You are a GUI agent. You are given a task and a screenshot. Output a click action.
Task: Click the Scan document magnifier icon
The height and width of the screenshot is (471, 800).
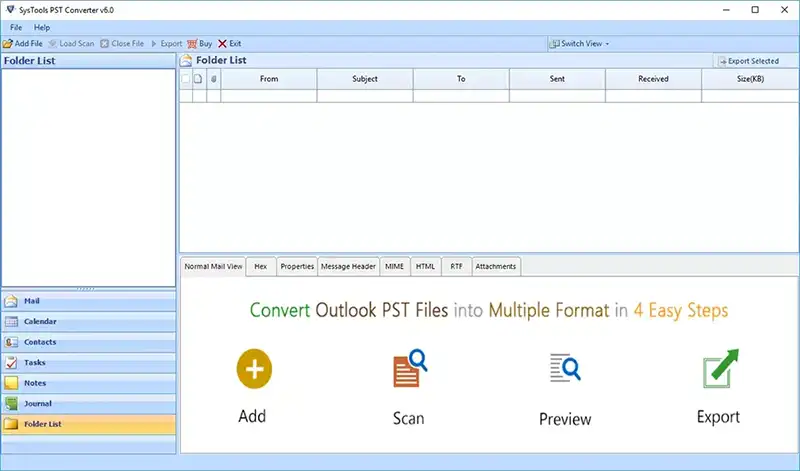click(x=410, y=368)
